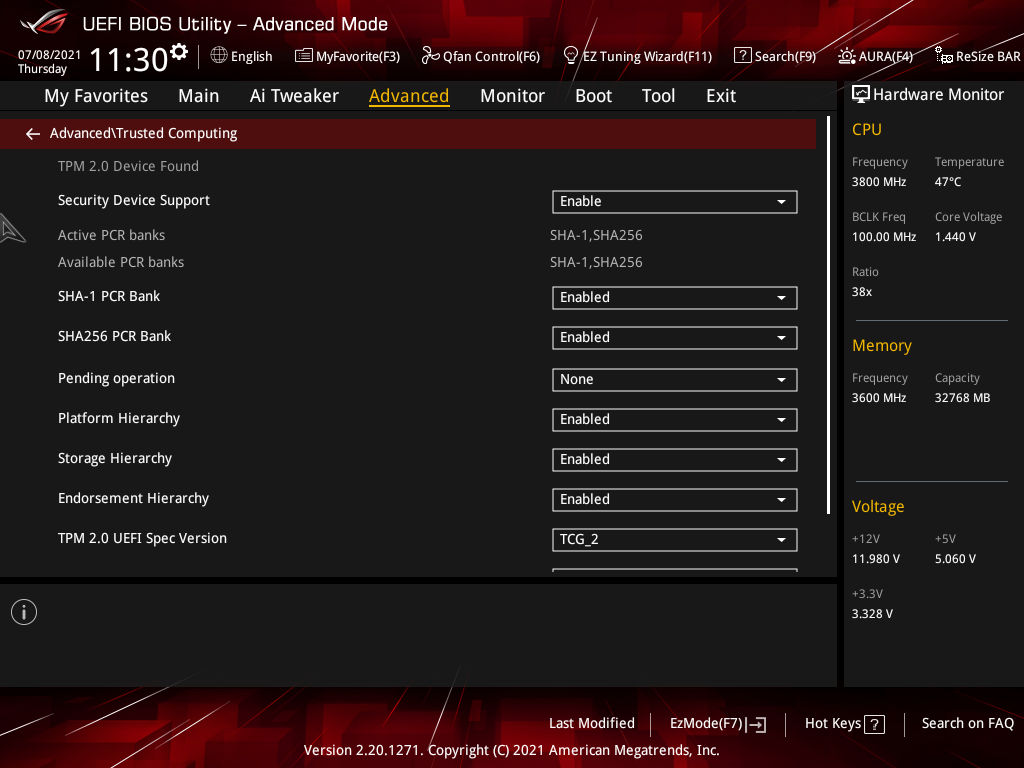Click the Hot Keys question mark box

point(874,724)
